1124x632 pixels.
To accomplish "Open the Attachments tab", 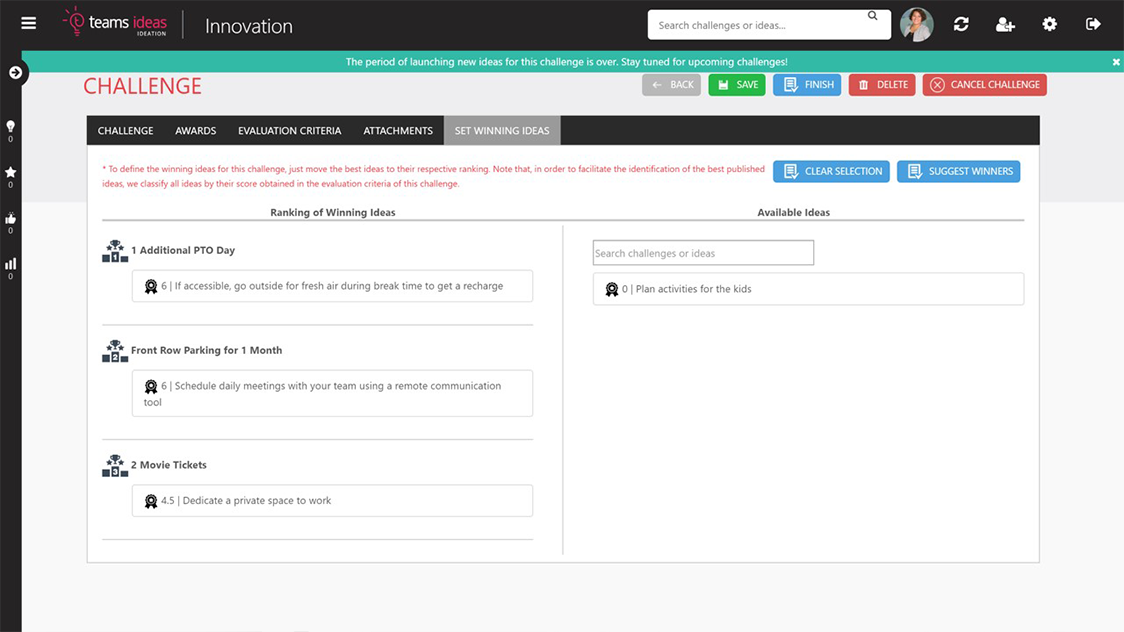I will pyautogui.click(x=398, y=131).
